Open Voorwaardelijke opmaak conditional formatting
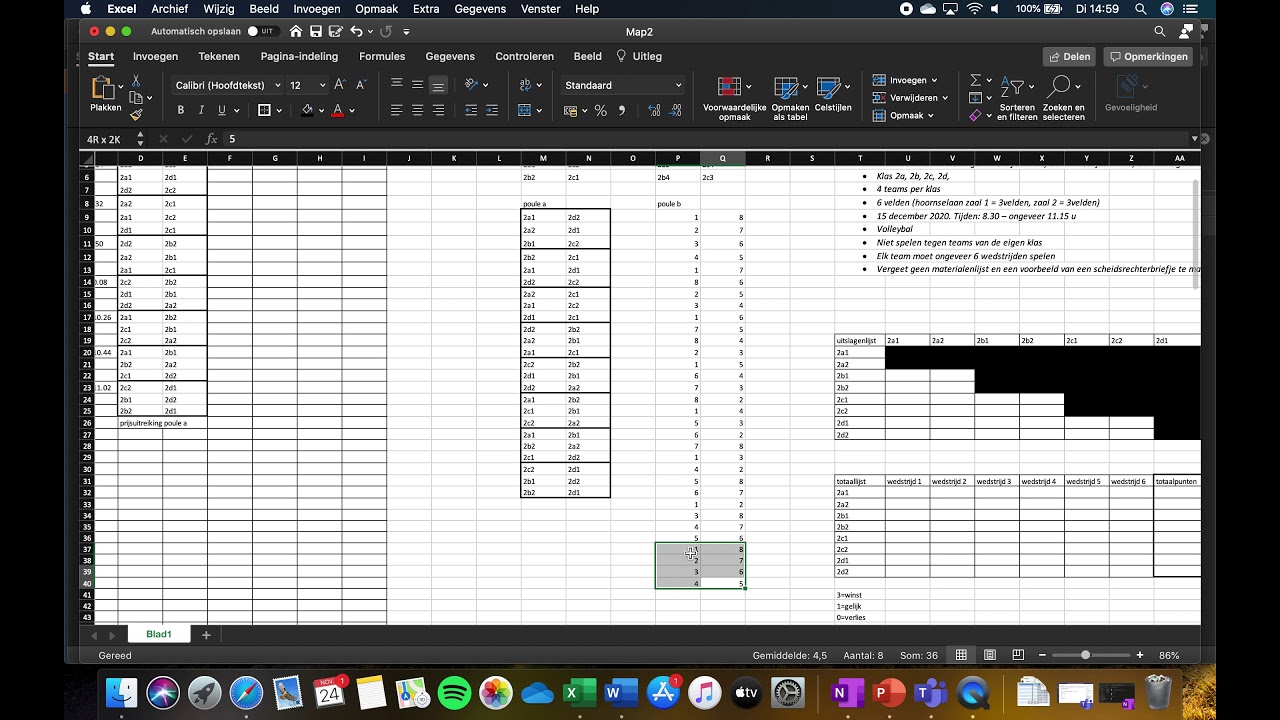This screenshot has height=720, width=1280. [x=734, y=98]
